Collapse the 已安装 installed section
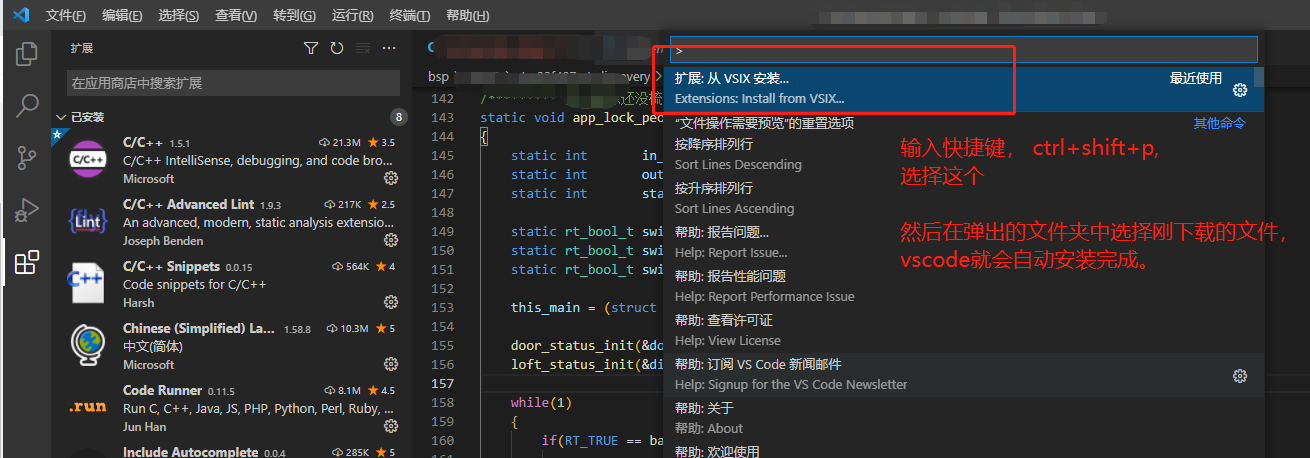The width and height of the screenshot is (1310, 458). click(61, 117)
